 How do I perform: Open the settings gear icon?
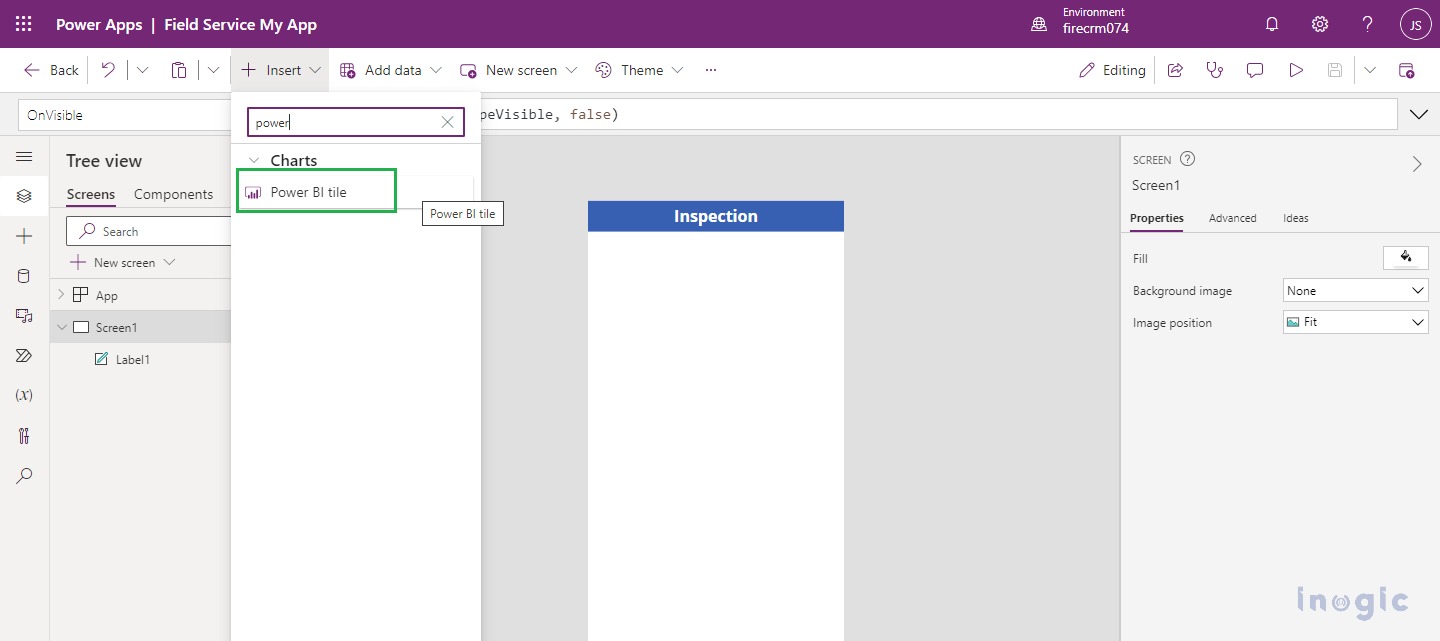[1320, 24]
